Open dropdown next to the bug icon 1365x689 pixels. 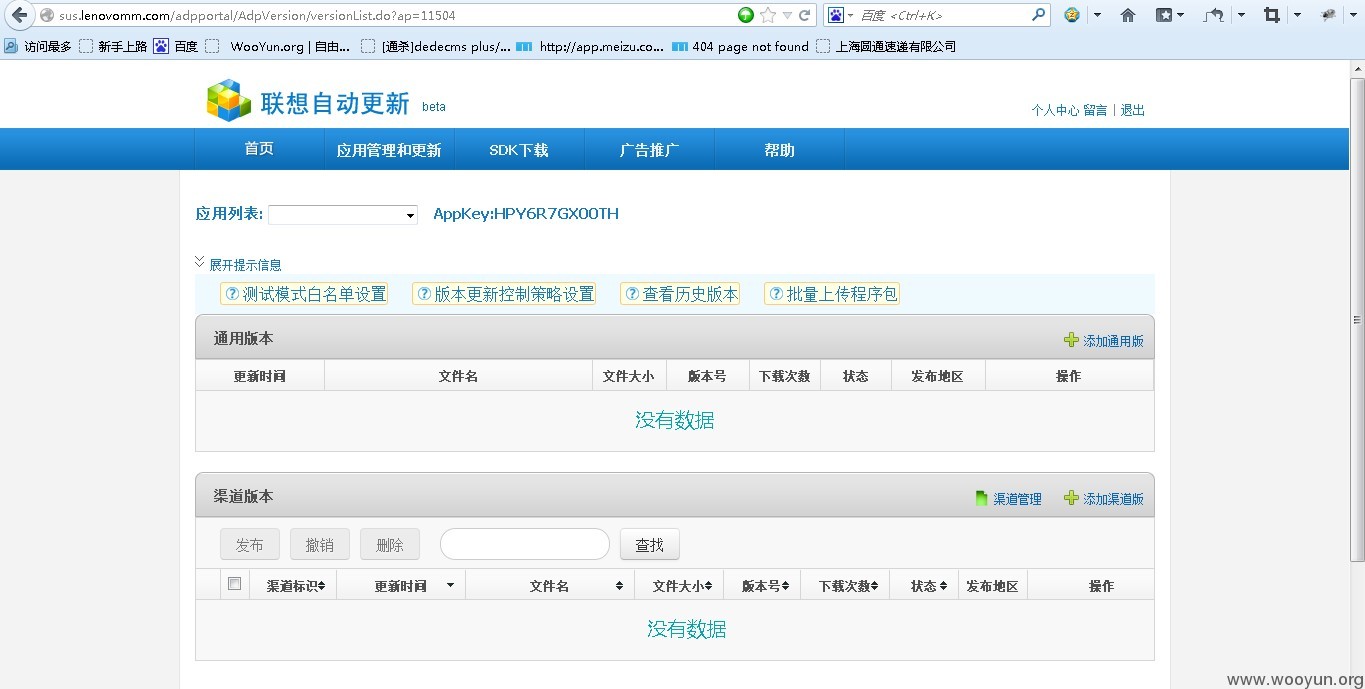tap(1354, 15)
